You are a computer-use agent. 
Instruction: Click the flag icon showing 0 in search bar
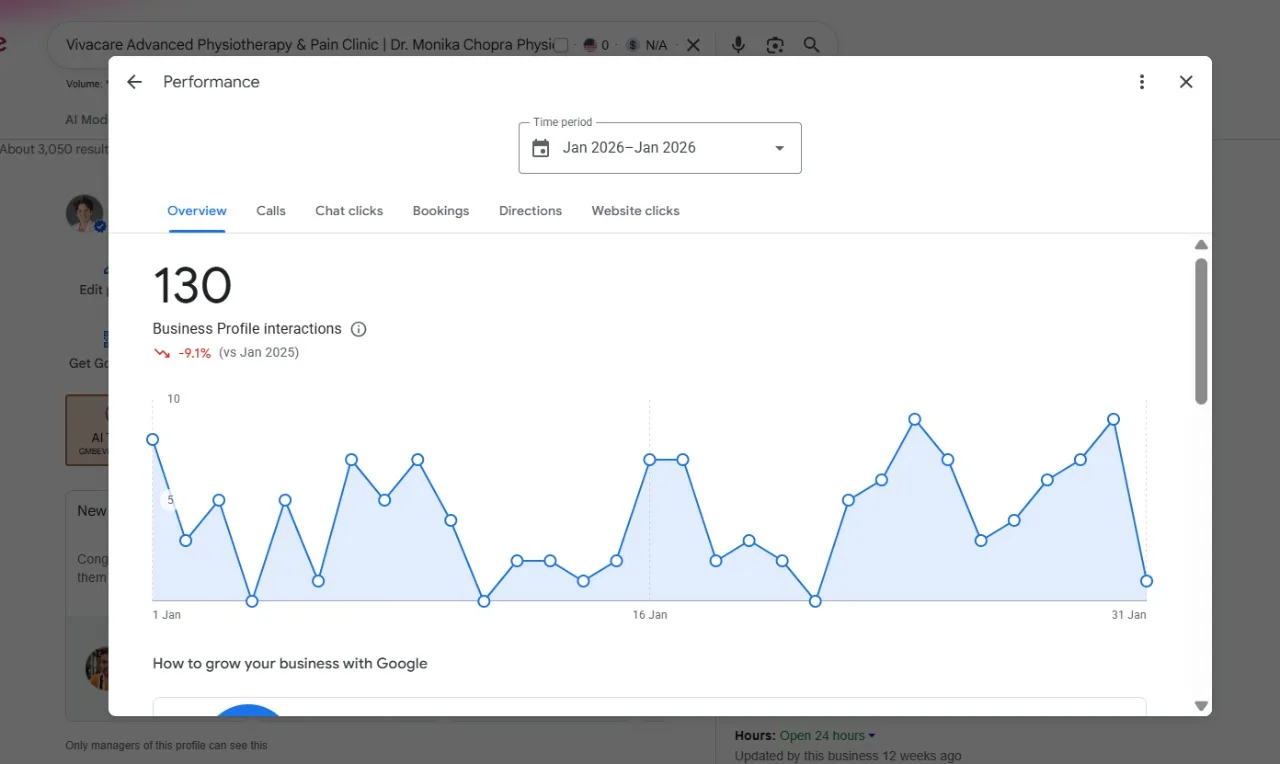[x=590, y=45]
